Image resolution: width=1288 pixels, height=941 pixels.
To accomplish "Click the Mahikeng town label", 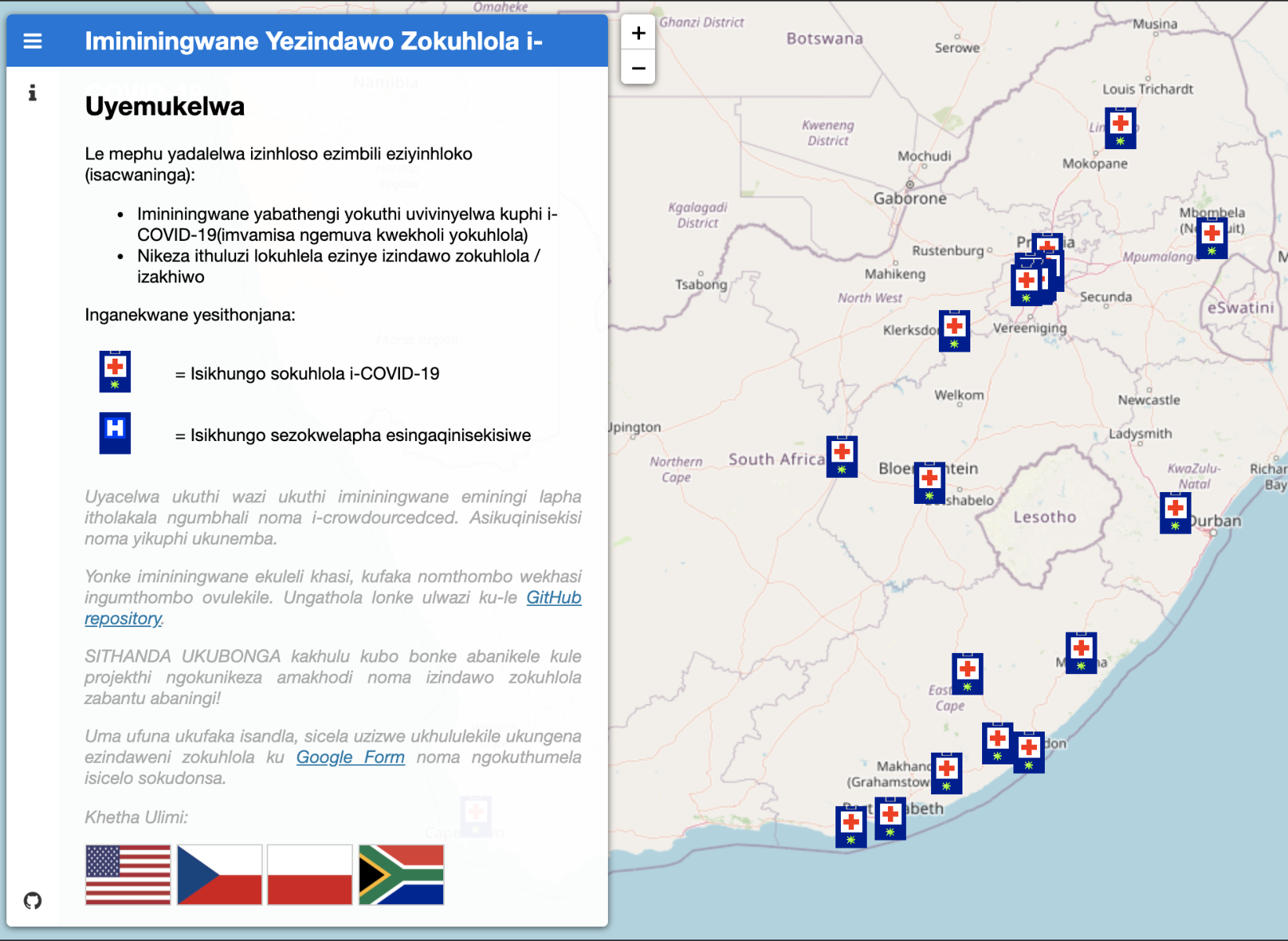I will click(x=895, y=274).
